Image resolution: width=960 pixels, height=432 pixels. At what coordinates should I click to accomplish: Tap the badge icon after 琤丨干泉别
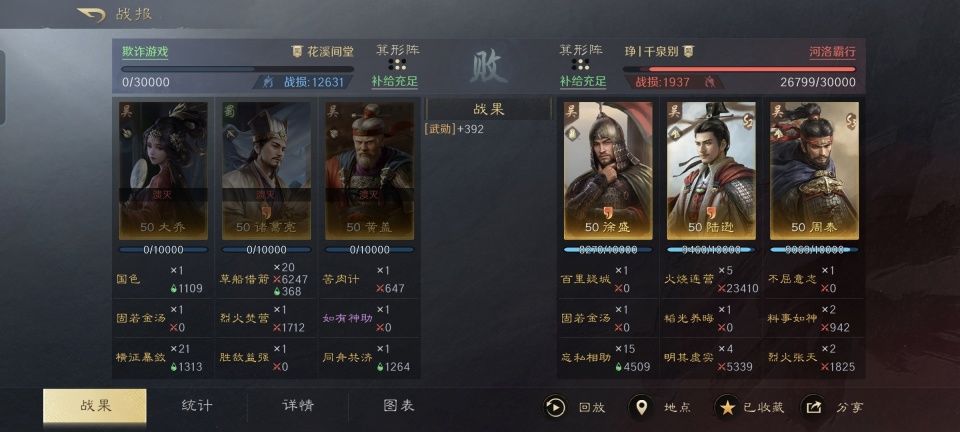coord(689,51)
